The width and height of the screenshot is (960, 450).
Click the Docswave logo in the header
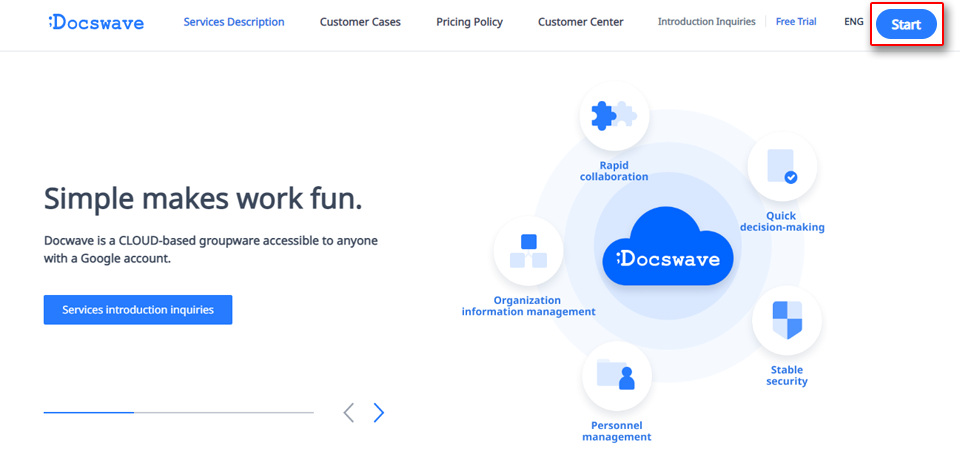pos(96,23)
